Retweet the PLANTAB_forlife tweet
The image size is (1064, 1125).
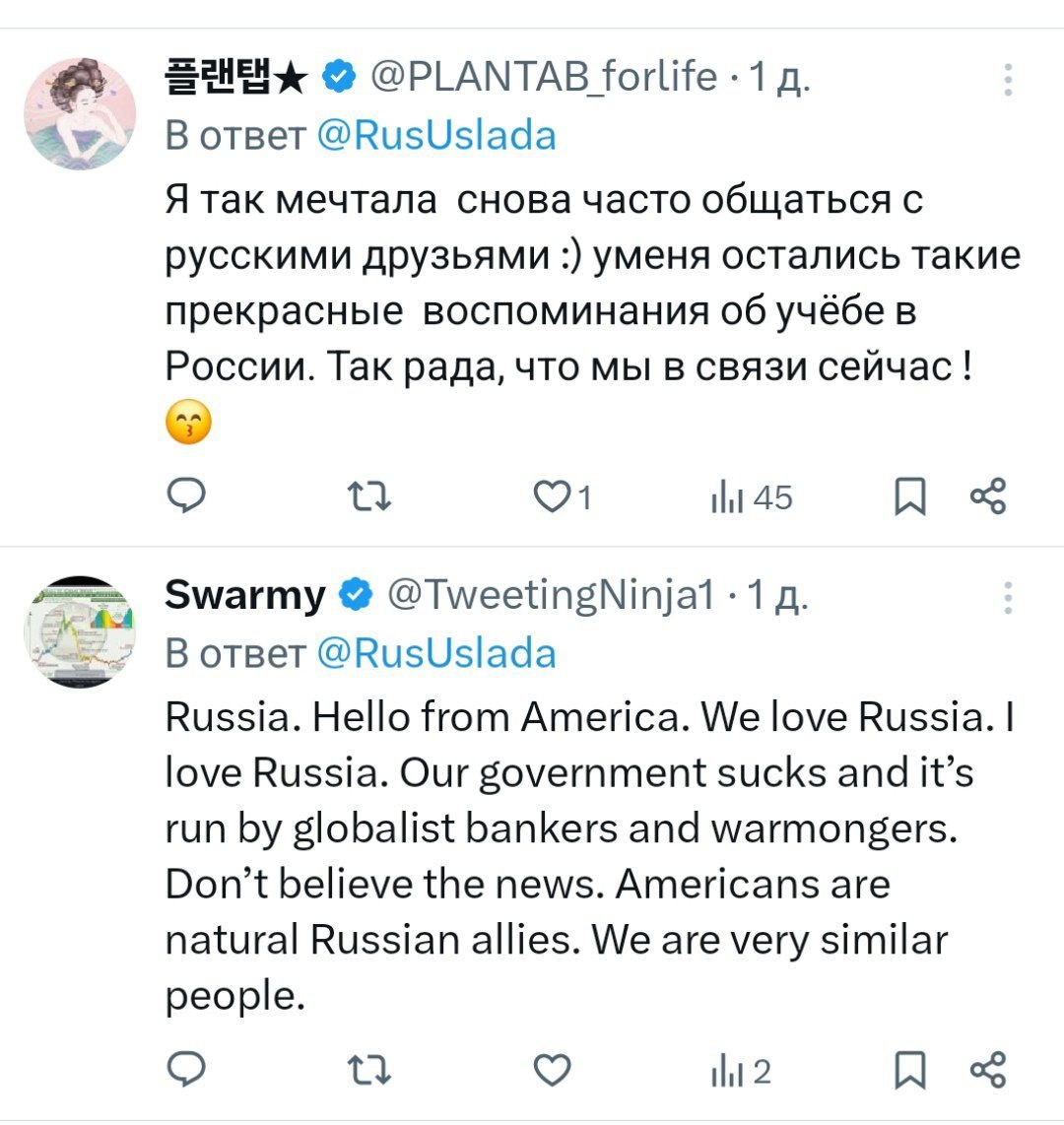point(371,496)
